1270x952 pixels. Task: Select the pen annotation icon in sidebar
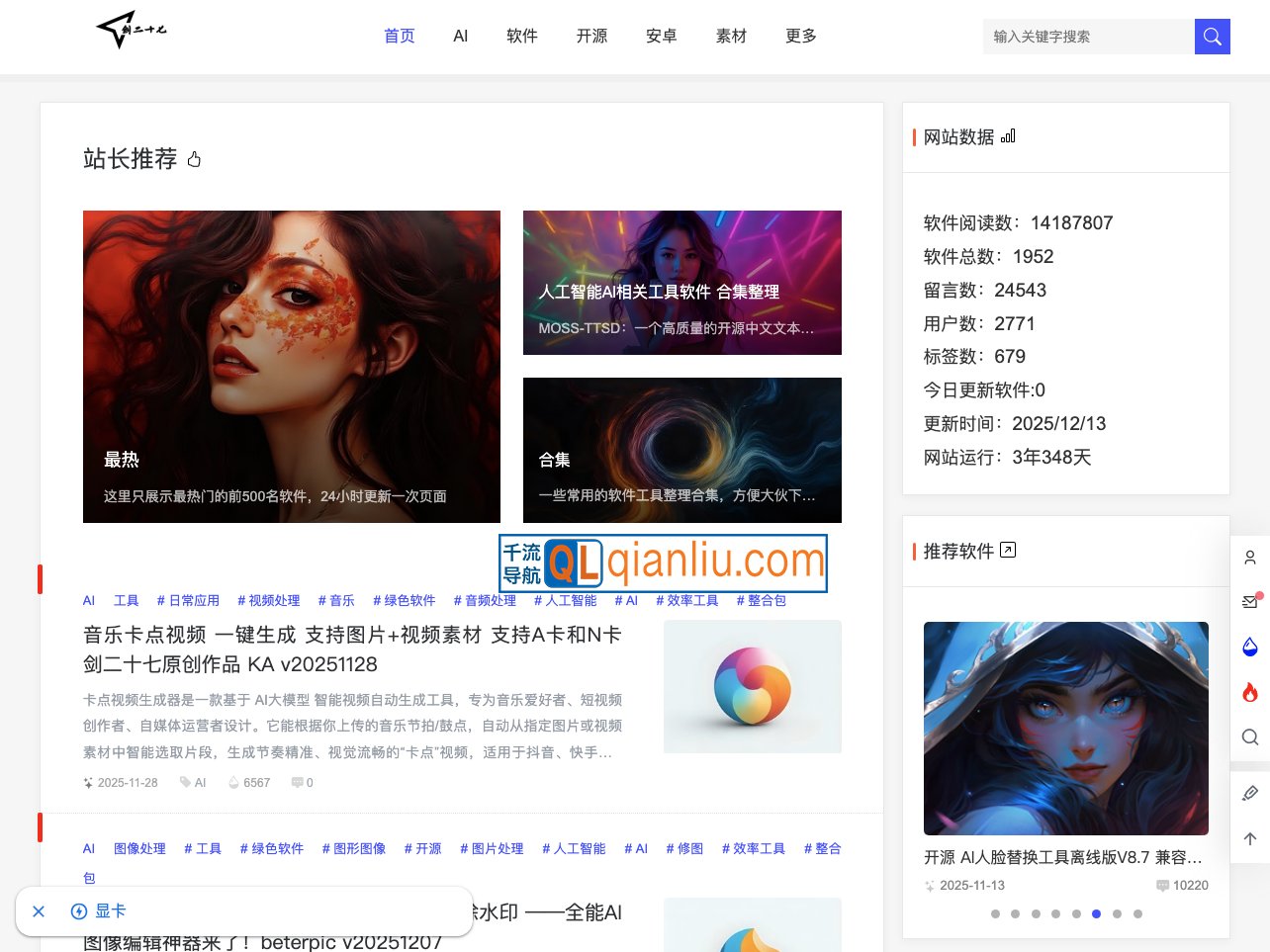(1250, 793)
